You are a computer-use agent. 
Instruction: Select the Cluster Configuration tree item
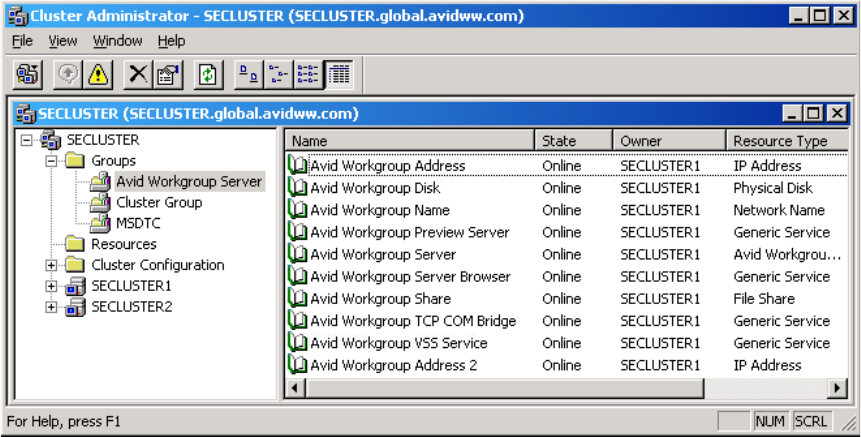pos(158,265)
